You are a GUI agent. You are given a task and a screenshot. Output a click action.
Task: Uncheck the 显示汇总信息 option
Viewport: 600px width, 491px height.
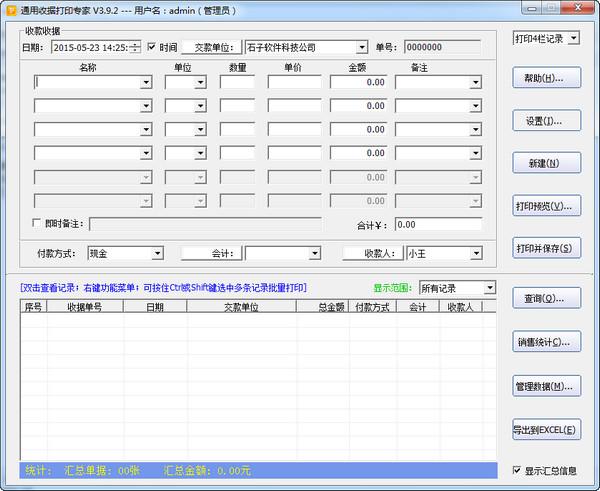pos(516,470)
